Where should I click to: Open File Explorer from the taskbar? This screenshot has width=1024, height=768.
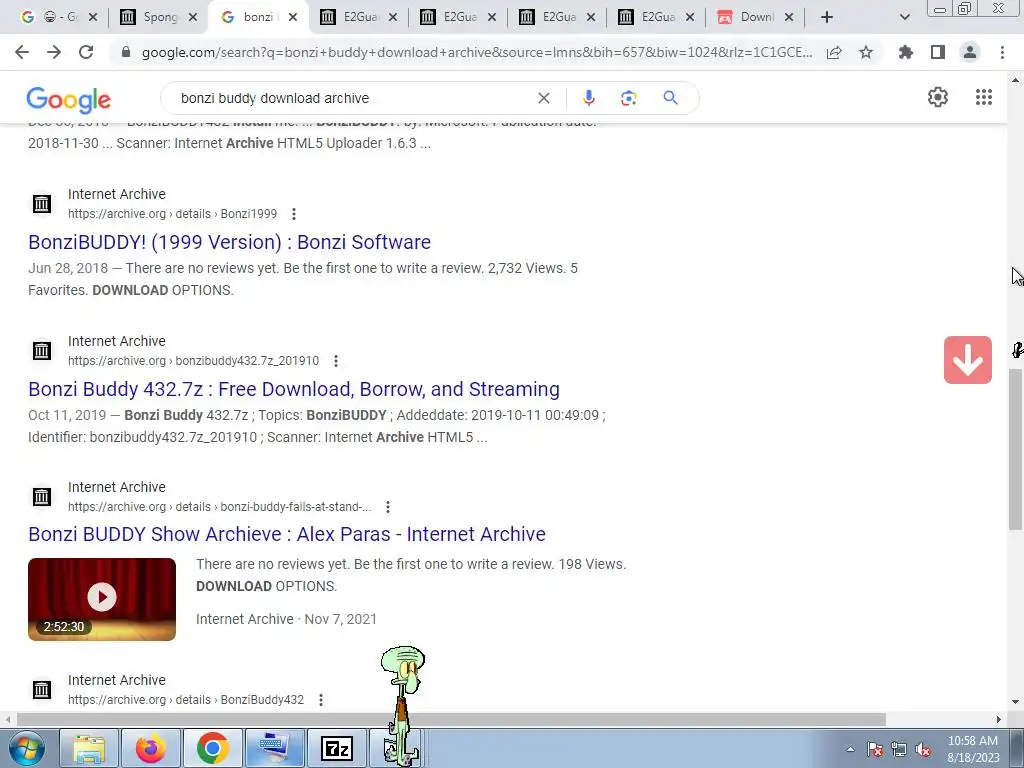[89, 748]
